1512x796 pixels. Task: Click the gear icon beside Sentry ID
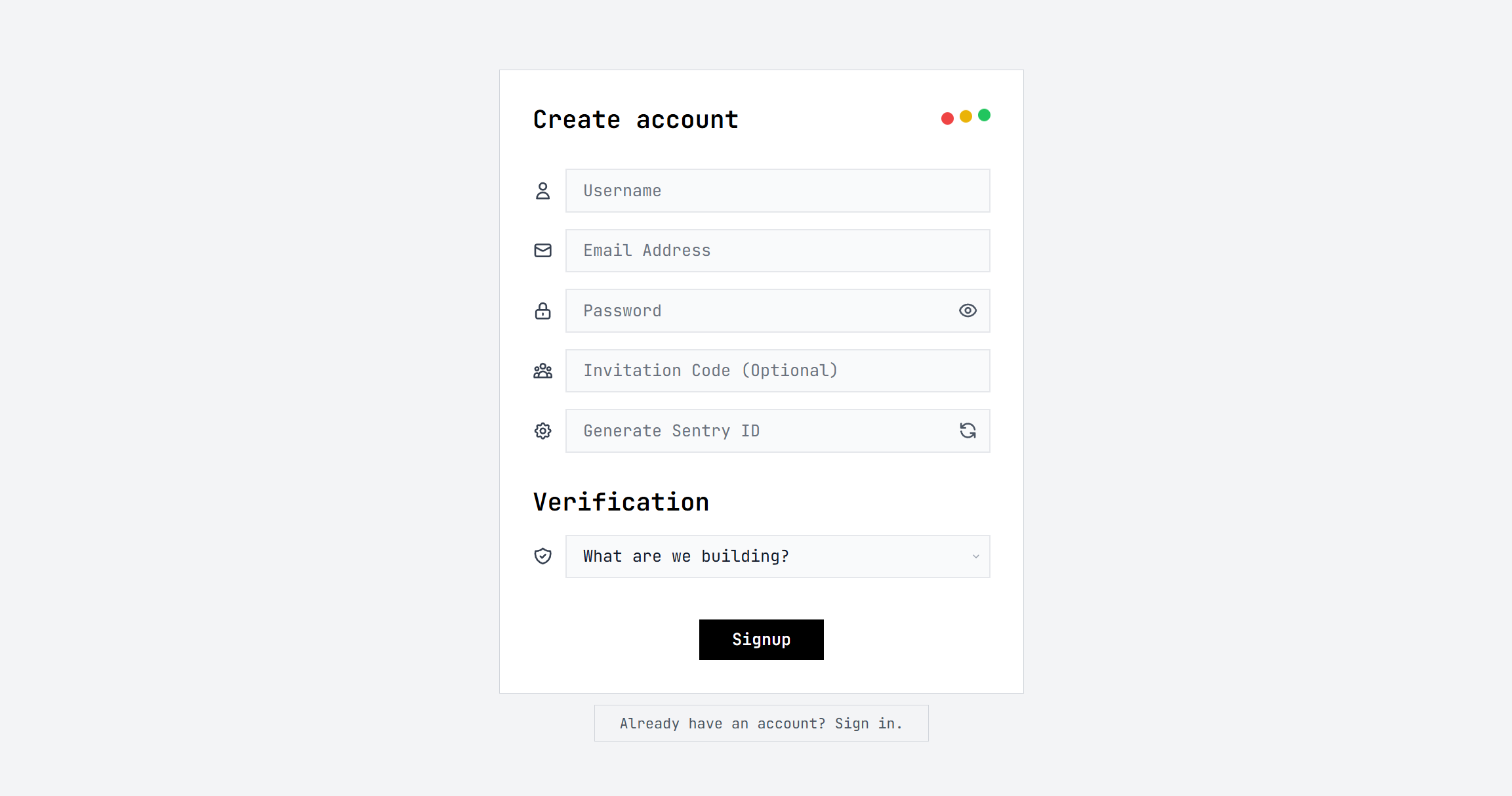coord(542,431)
